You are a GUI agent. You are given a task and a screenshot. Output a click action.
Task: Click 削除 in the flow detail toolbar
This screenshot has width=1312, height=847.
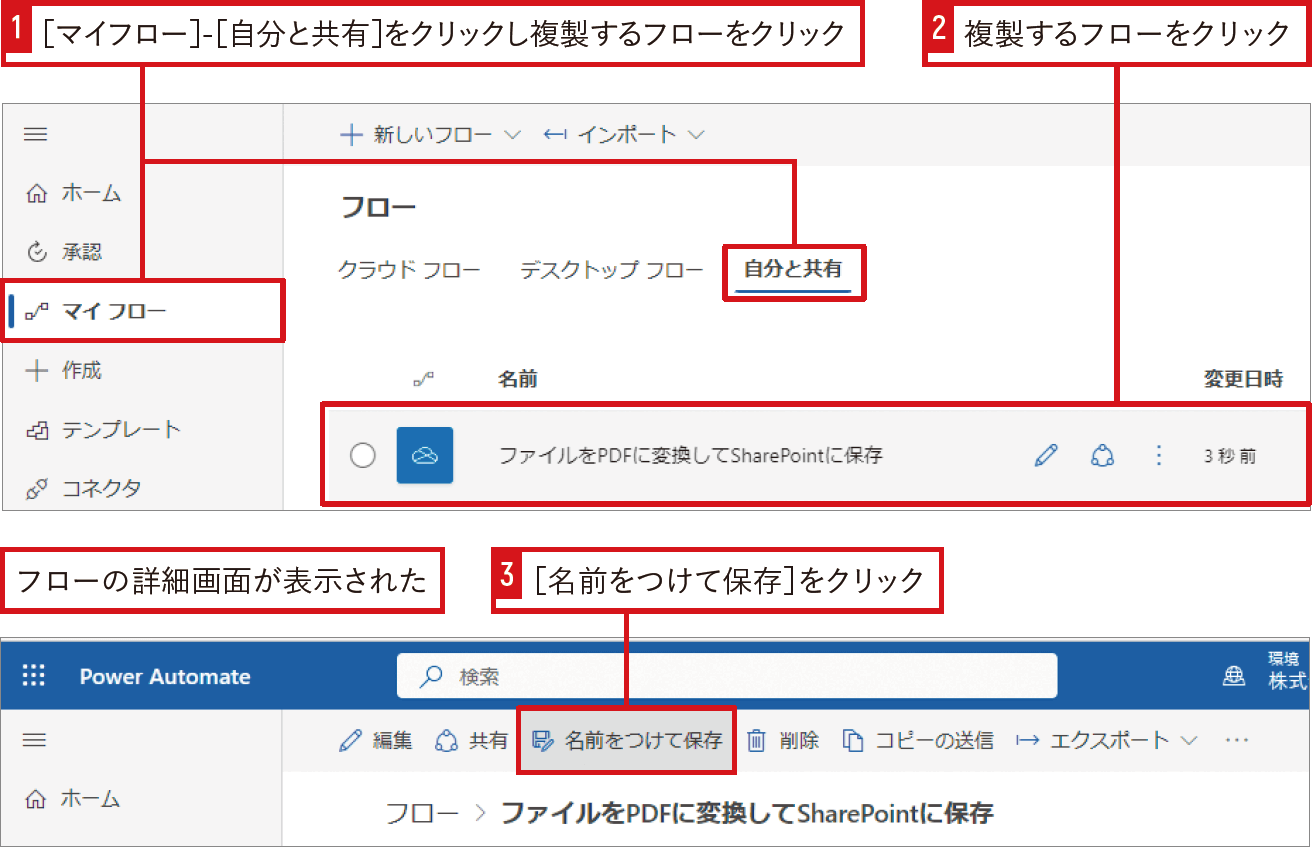click(x=783, y=741)
